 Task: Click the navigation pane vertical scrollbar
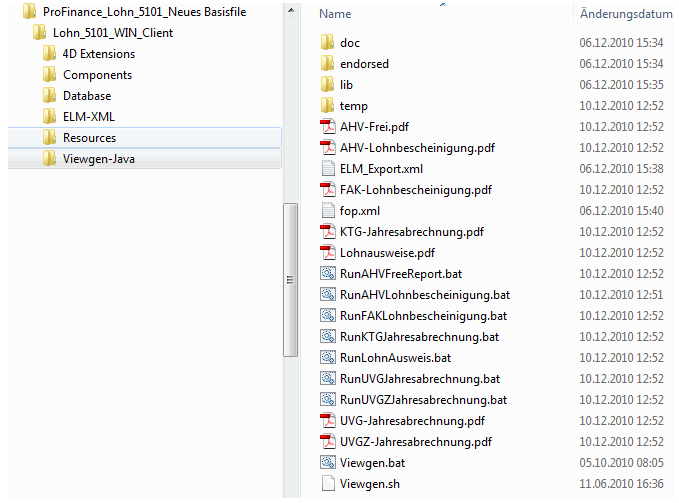[291, 280]
